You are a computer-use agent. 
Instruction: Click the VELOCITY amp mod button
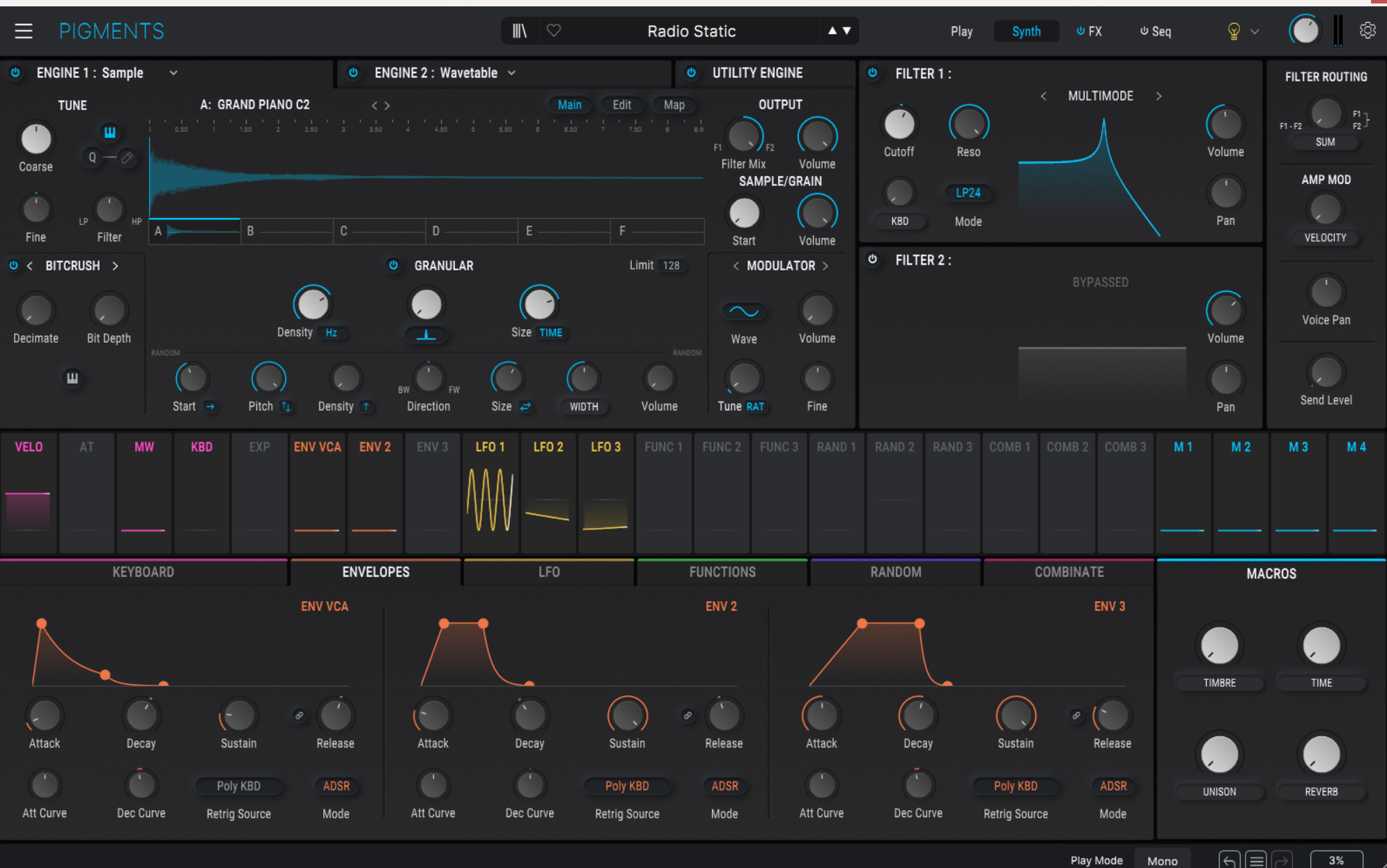point(1325,238)
